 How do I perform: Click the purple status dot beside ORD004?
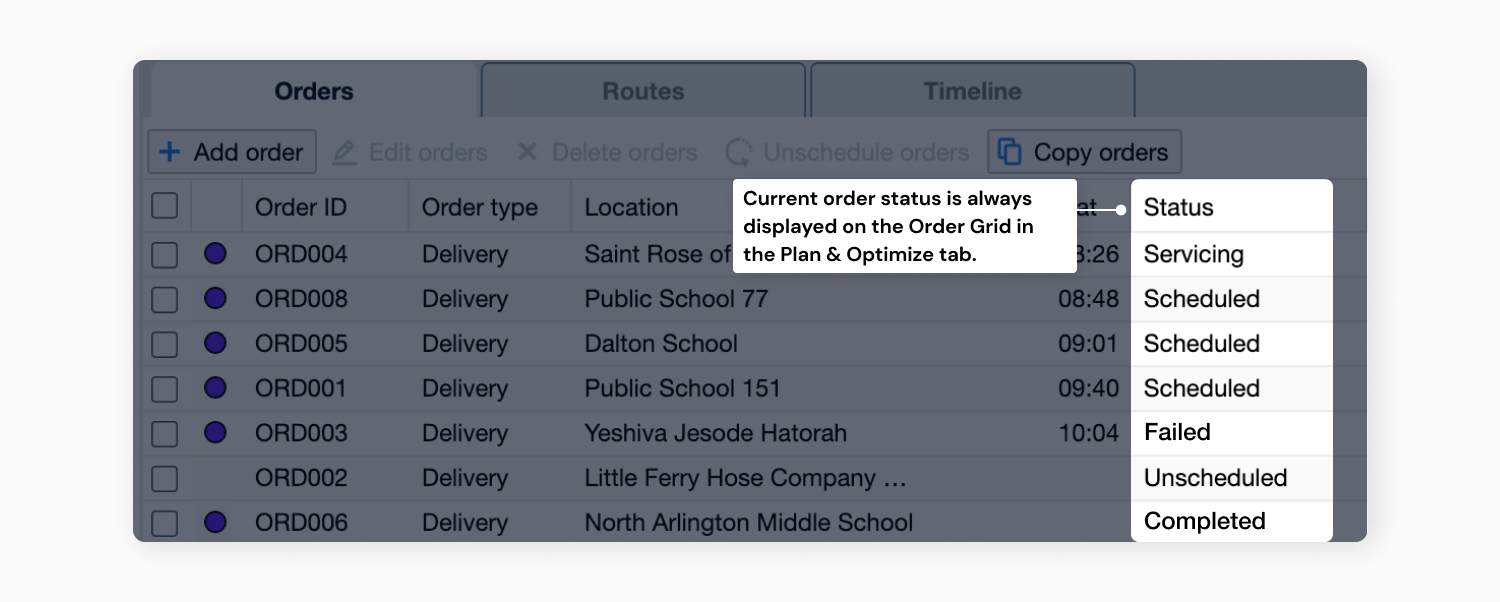click(x=215, y=254)
